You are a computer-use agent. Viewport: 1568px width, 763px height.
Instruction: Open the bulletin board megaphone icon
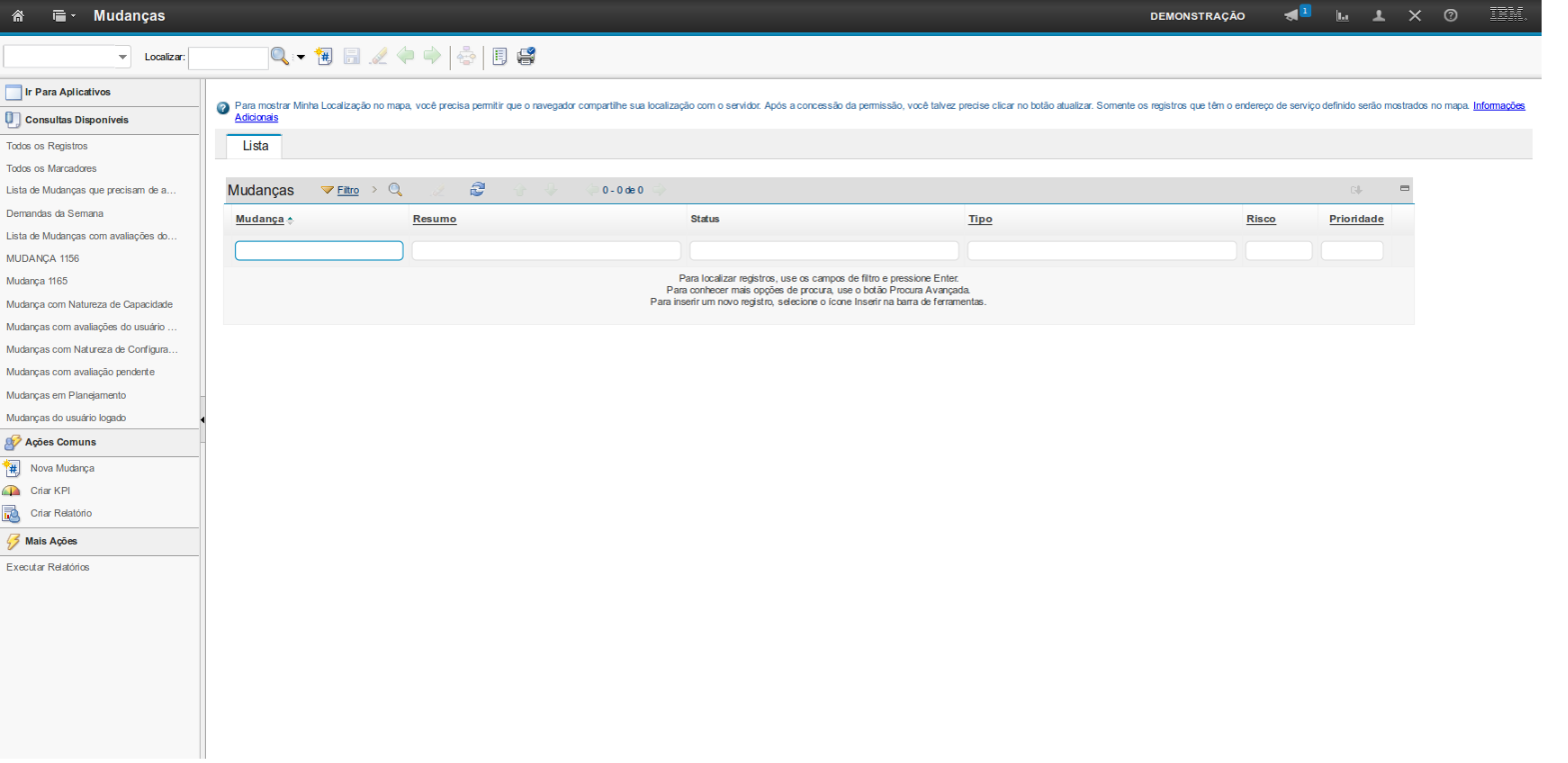(1292, 16)
